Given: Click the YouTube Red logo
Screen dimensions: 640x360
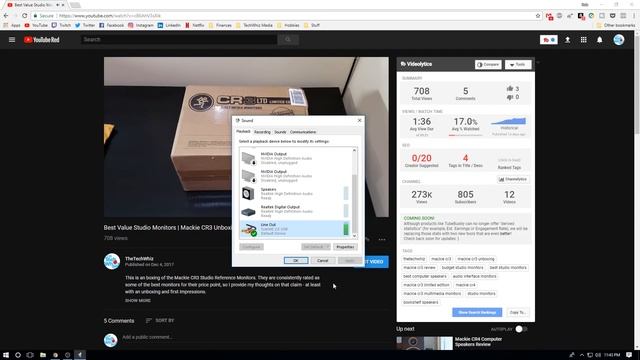Looking at the screenshot, I should click(x=42, y=40).
